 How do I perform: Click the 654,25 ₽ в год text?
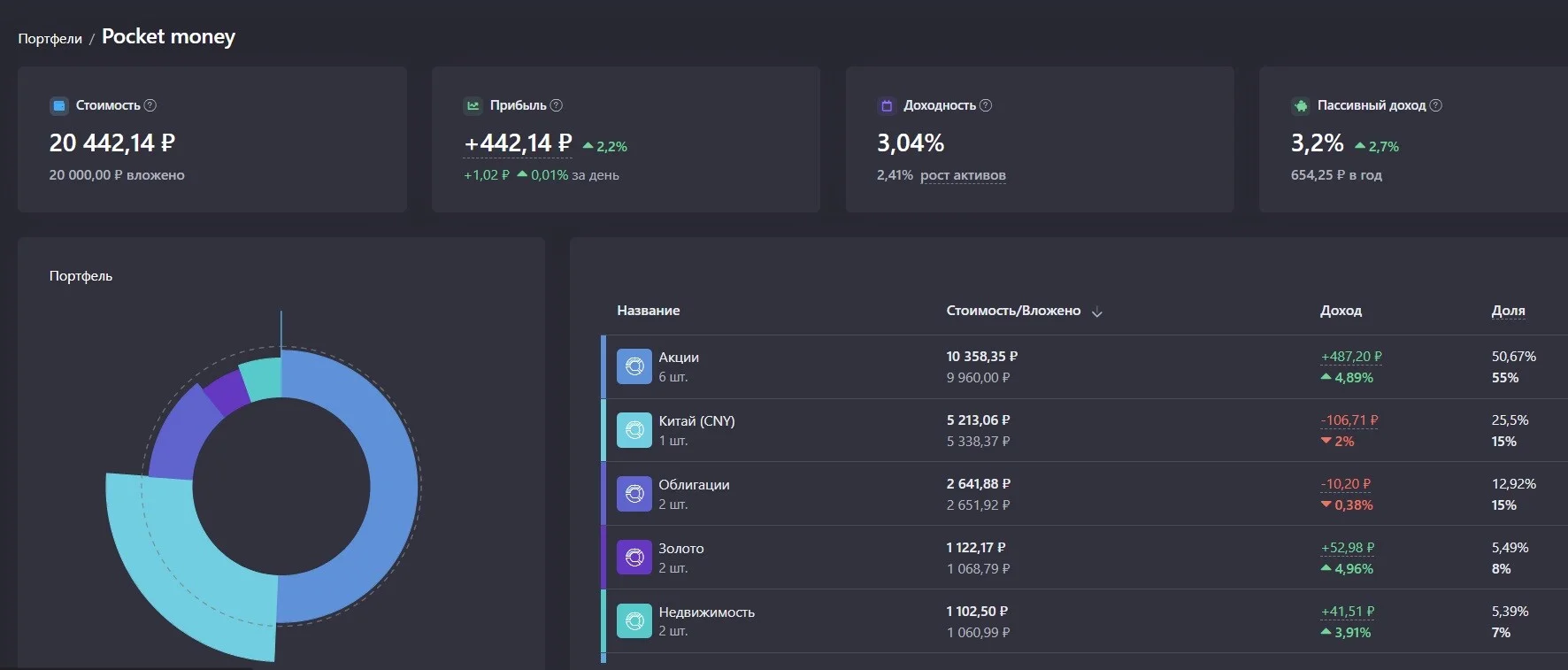coord(1336,175)
